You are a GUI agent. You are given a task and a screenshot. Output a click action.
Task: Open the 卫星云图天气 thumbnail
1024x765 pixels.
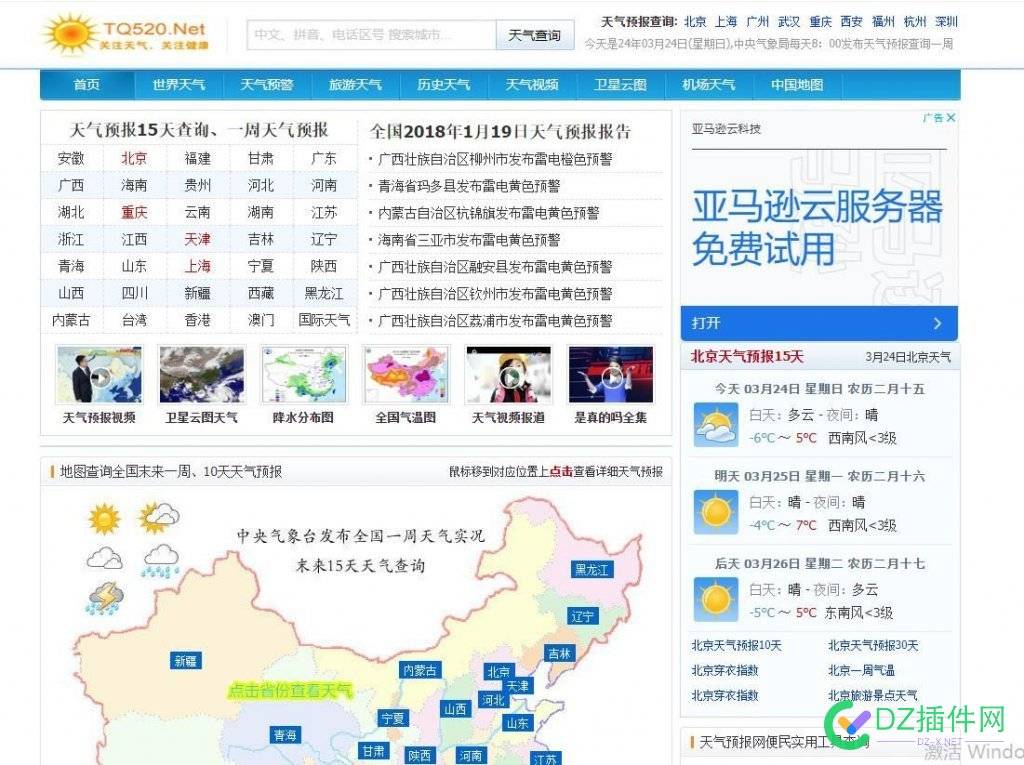click(202, 375)
